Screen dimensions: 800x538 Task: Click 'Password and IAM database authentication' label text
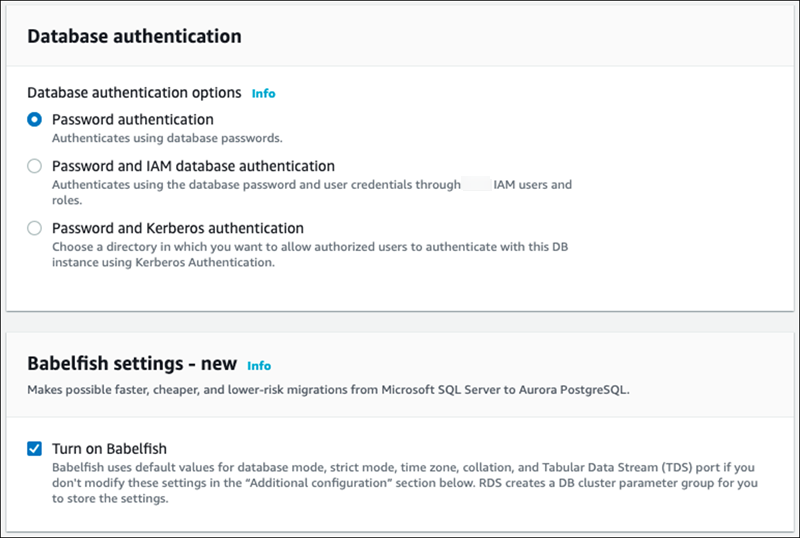pyautogui.click(x=193, y=166)
